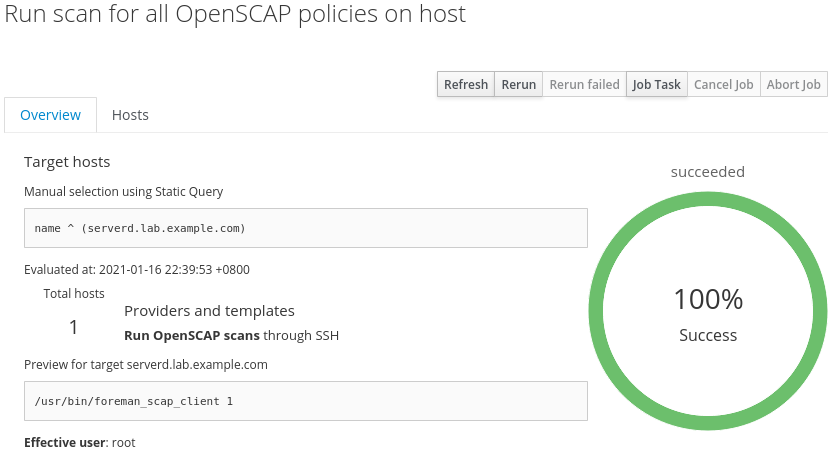Viewport: 834px width, 452px height.
Task: Click the Cancel Job button
Action: [x=723, y=85]
